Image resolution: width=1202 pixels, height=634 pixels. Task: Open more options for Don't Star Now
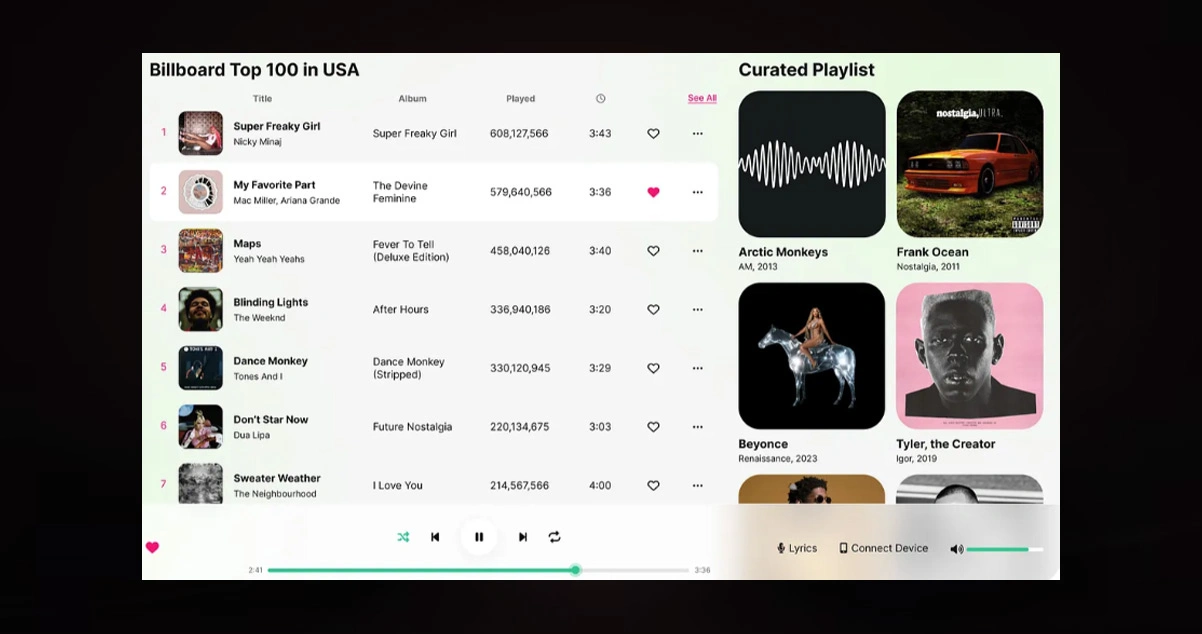click(x=697, y=427)
